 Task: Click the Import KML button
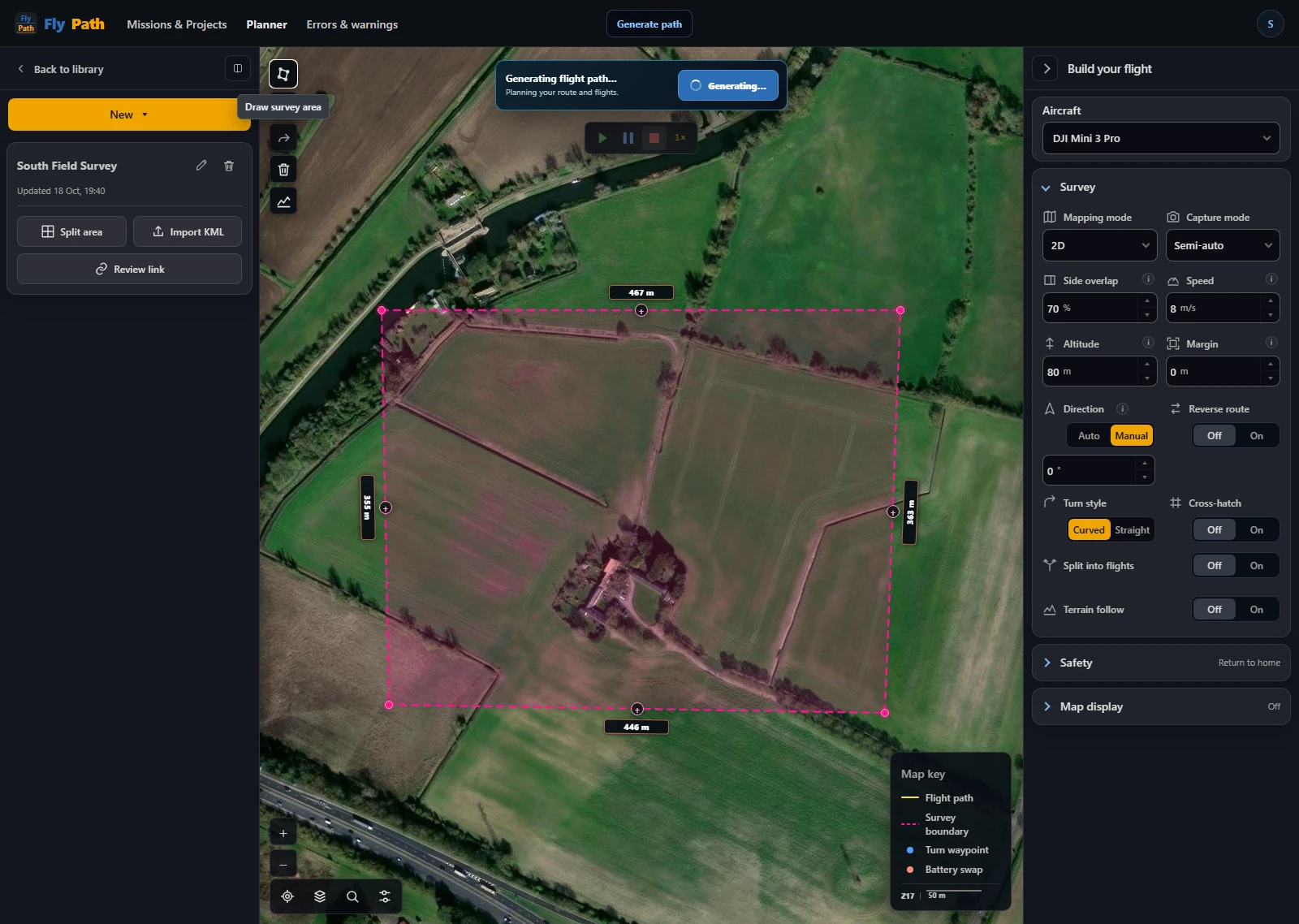pos(188,231)
